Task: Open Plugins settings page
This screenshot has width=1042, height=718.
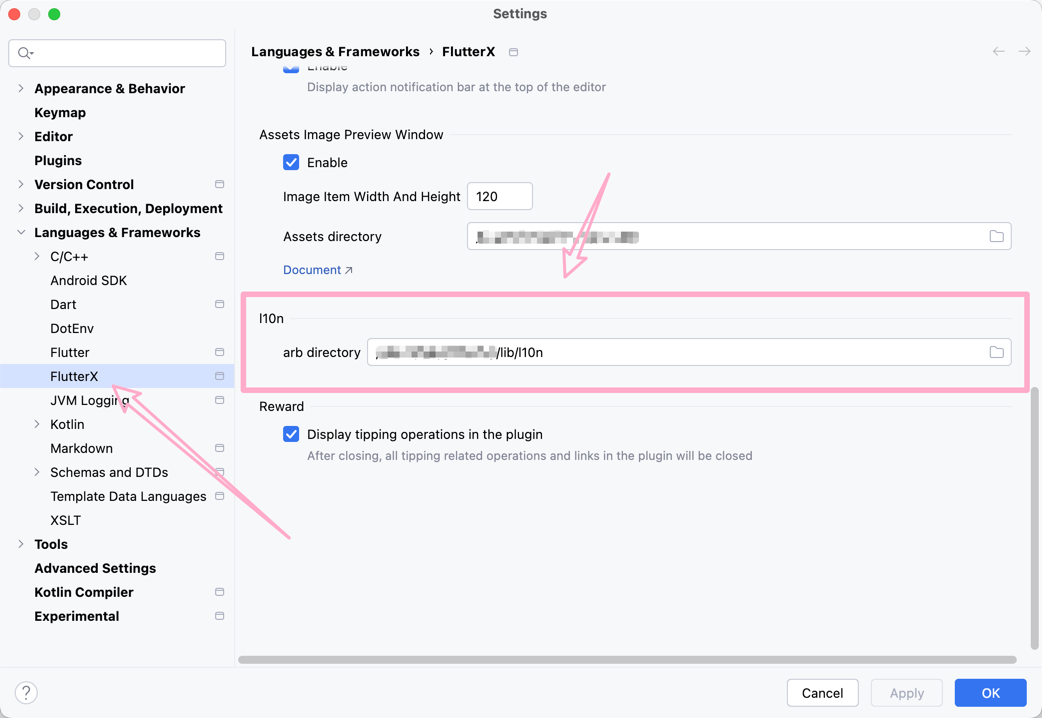Action: coord(58,160)
